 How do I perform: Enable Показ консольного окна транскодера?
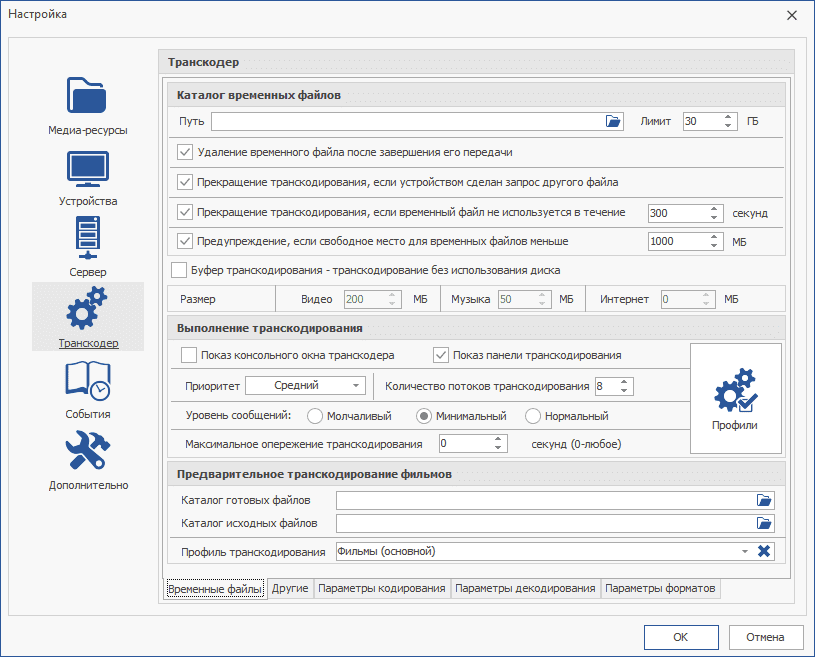point(189,355)
